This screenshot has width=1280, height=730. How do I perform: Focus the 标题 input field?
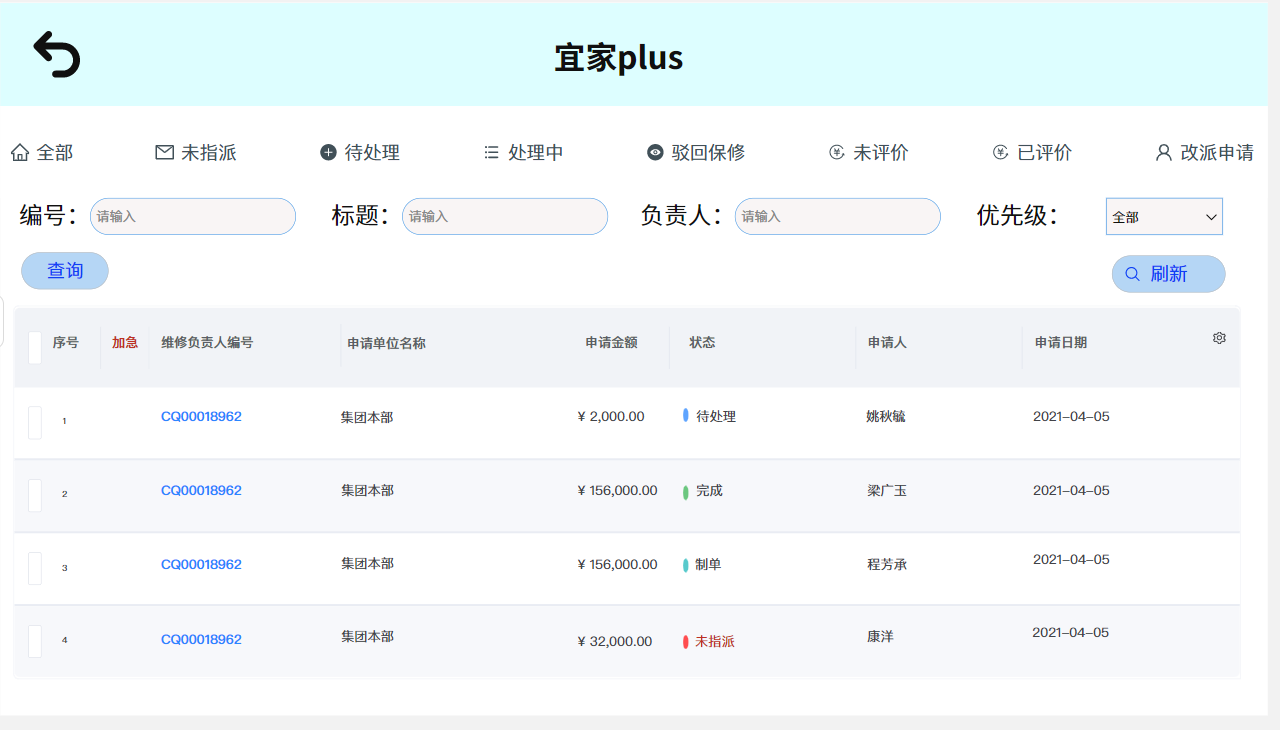[x=505, y=216]
